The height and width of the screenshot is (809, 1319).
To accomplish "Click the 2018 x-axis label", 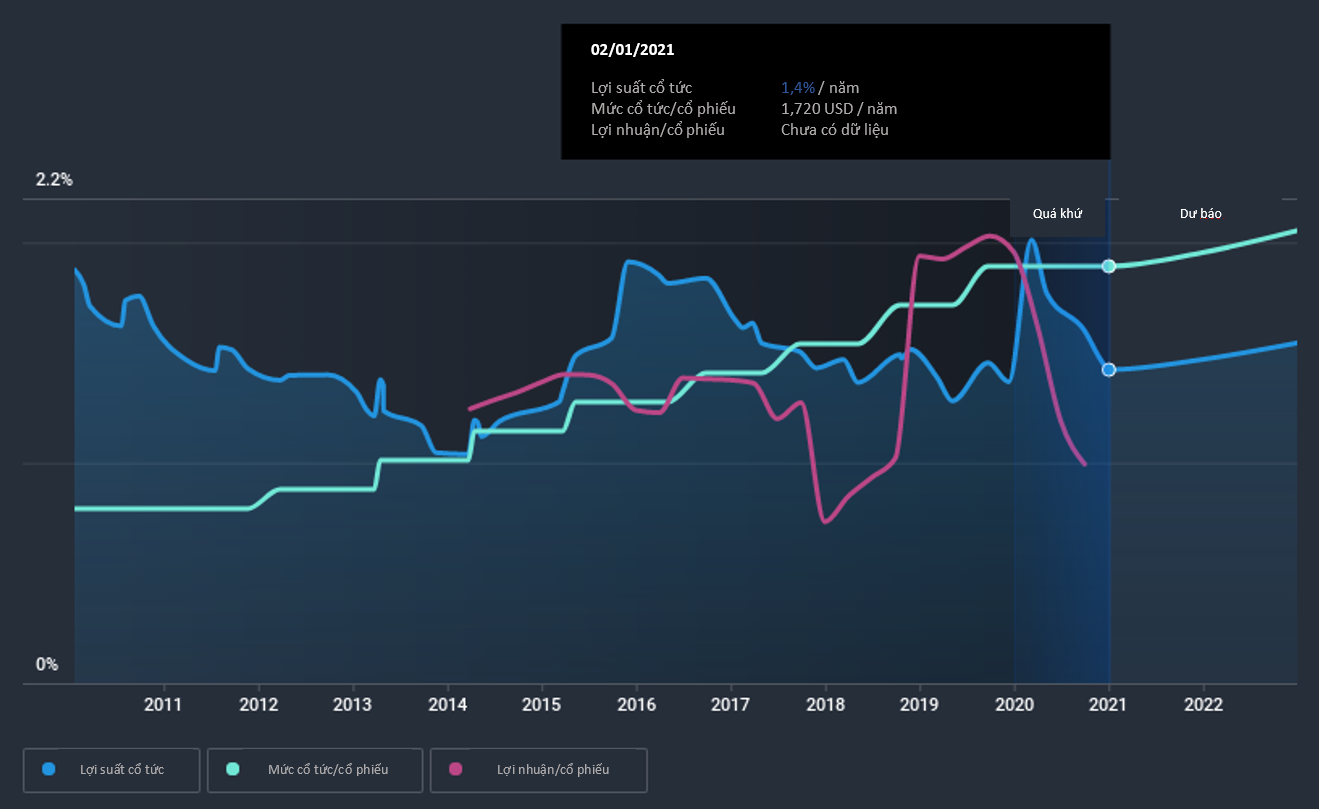I will [825, 705].
